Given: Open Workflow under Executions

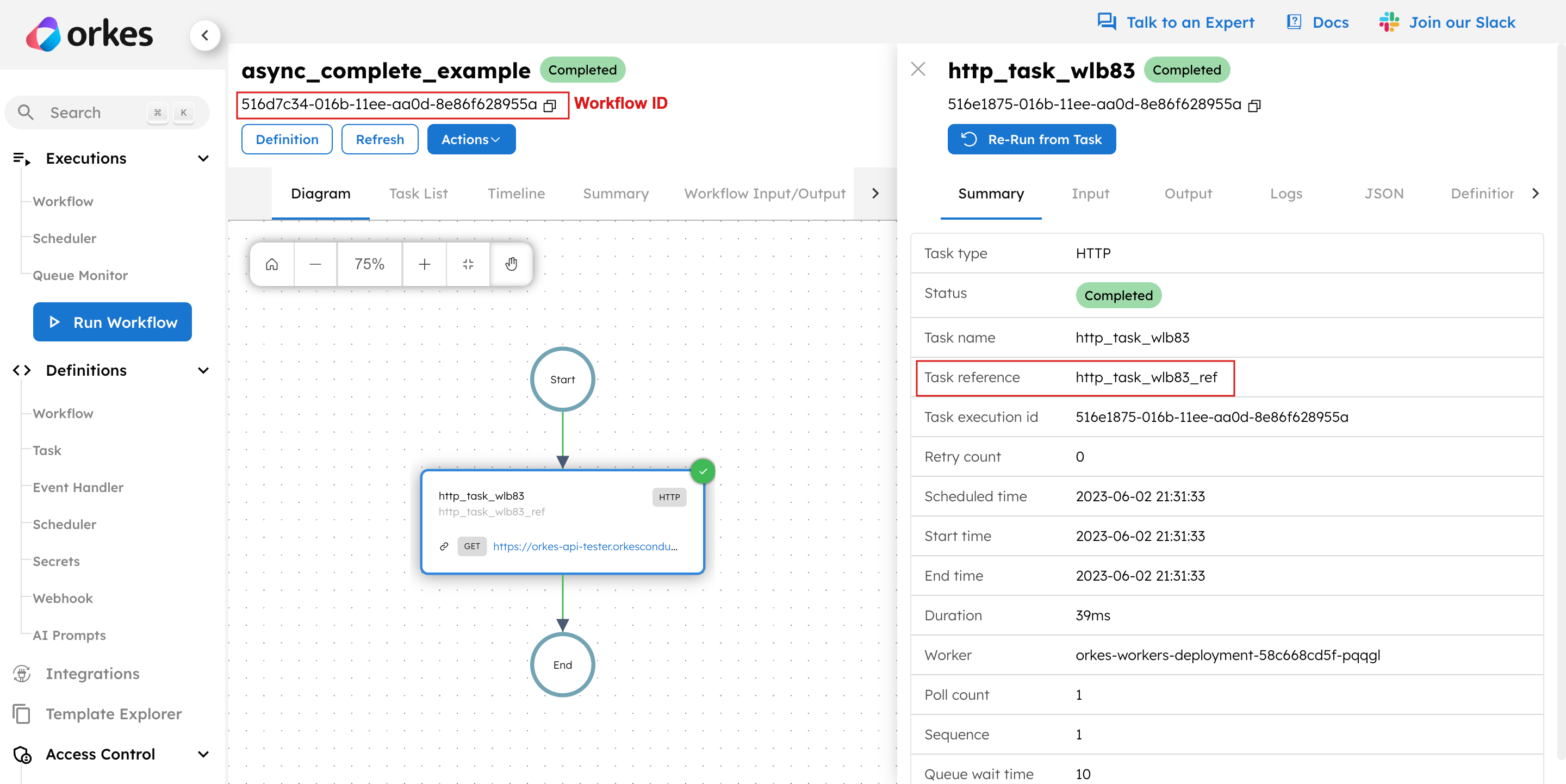Looking at the screenshot, I should coord(63,201).
